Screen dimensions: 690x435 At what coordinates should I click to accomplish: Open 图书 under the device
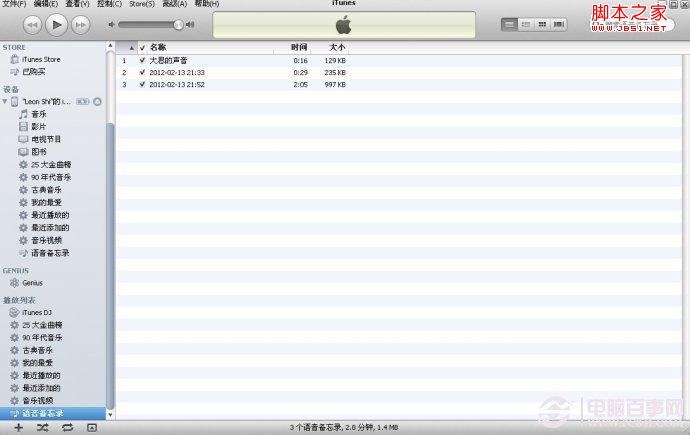[39, 152]
